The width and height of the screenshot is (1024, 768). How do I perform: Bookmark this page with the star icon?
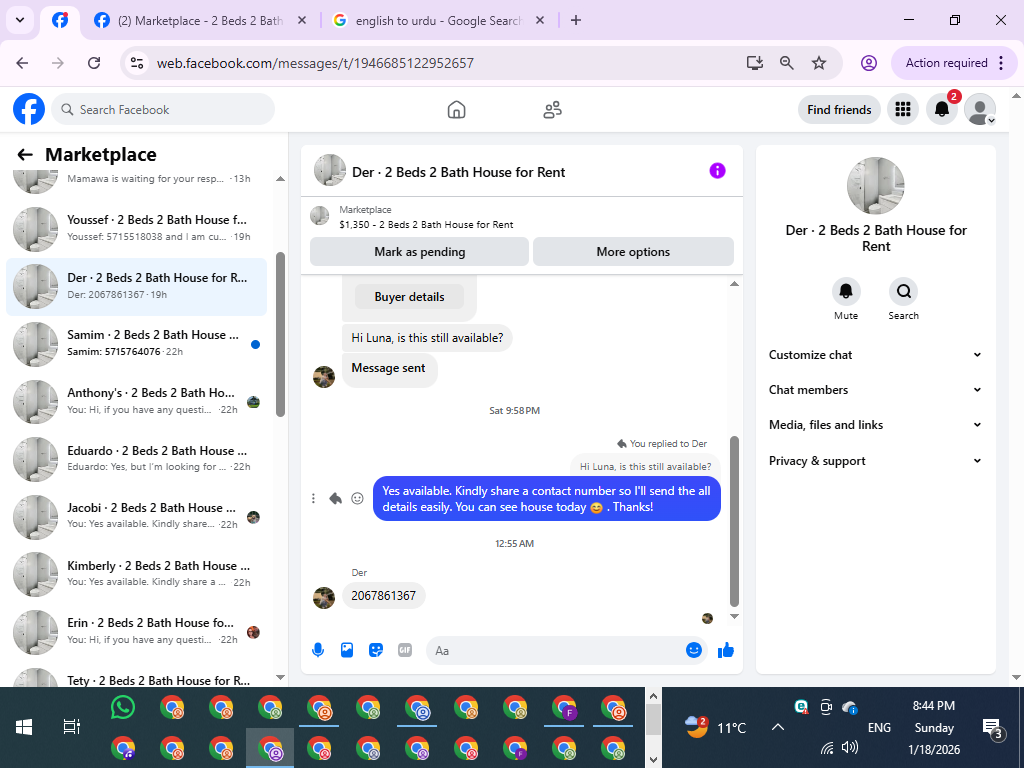819,63
